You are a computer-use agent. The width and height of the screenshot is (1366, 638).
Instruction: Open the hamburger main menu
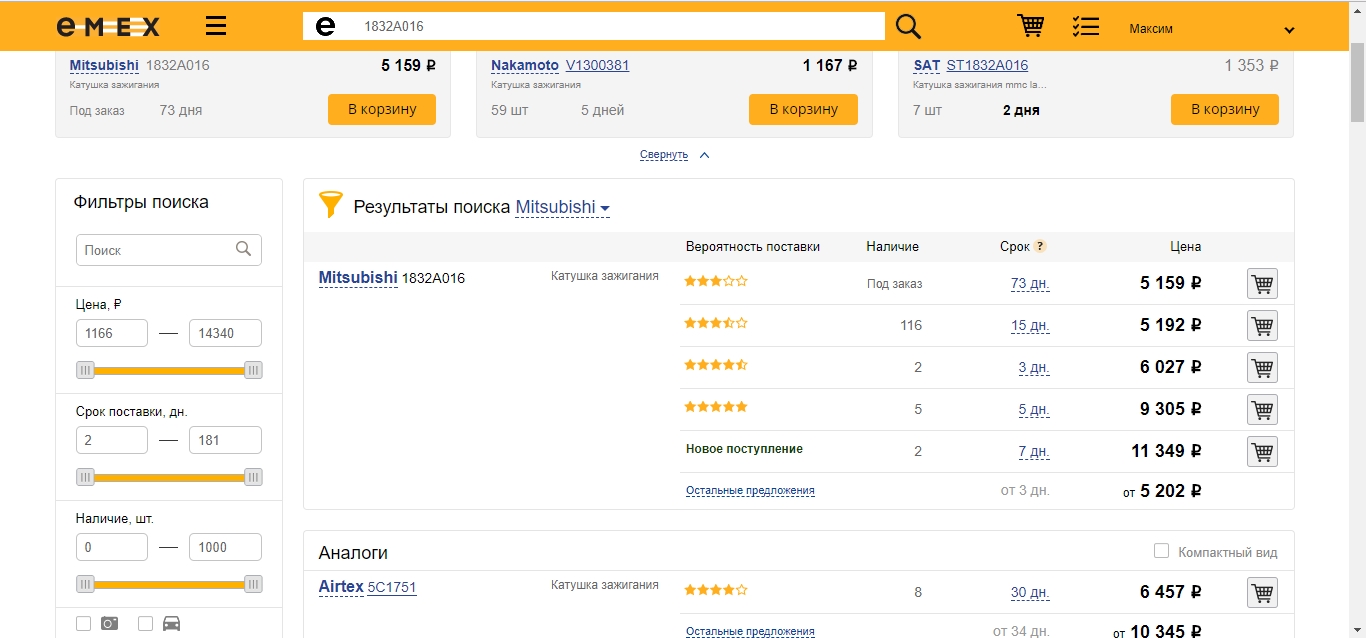(x=215, y=26)
